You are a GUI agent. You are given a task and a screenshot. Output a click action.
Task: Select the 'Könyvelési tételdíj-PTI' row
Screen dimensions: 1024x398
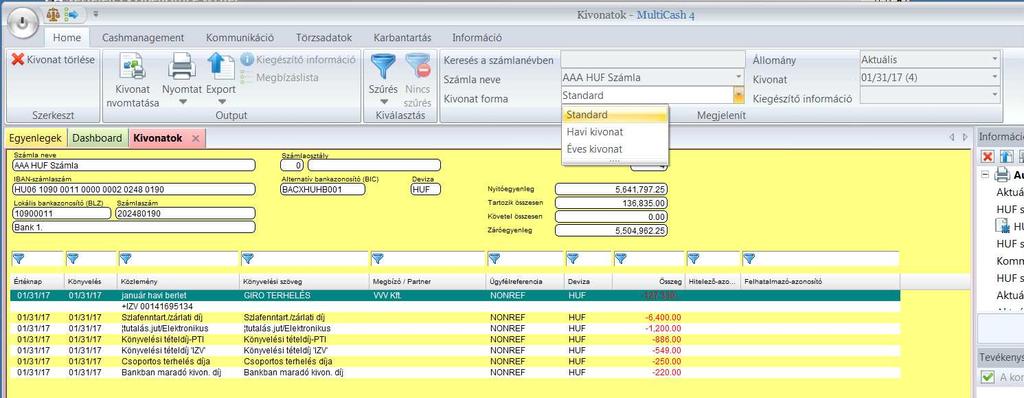(455, 339)
